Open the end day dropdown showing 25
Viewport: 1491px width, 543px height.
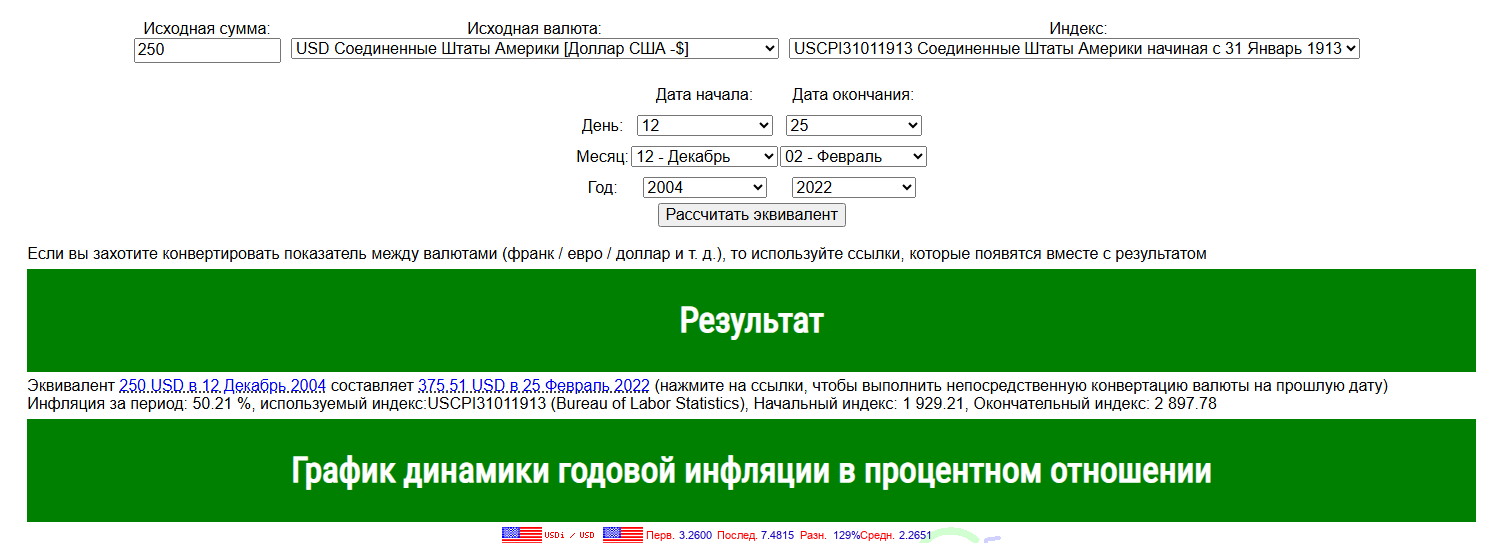[854, 126]
